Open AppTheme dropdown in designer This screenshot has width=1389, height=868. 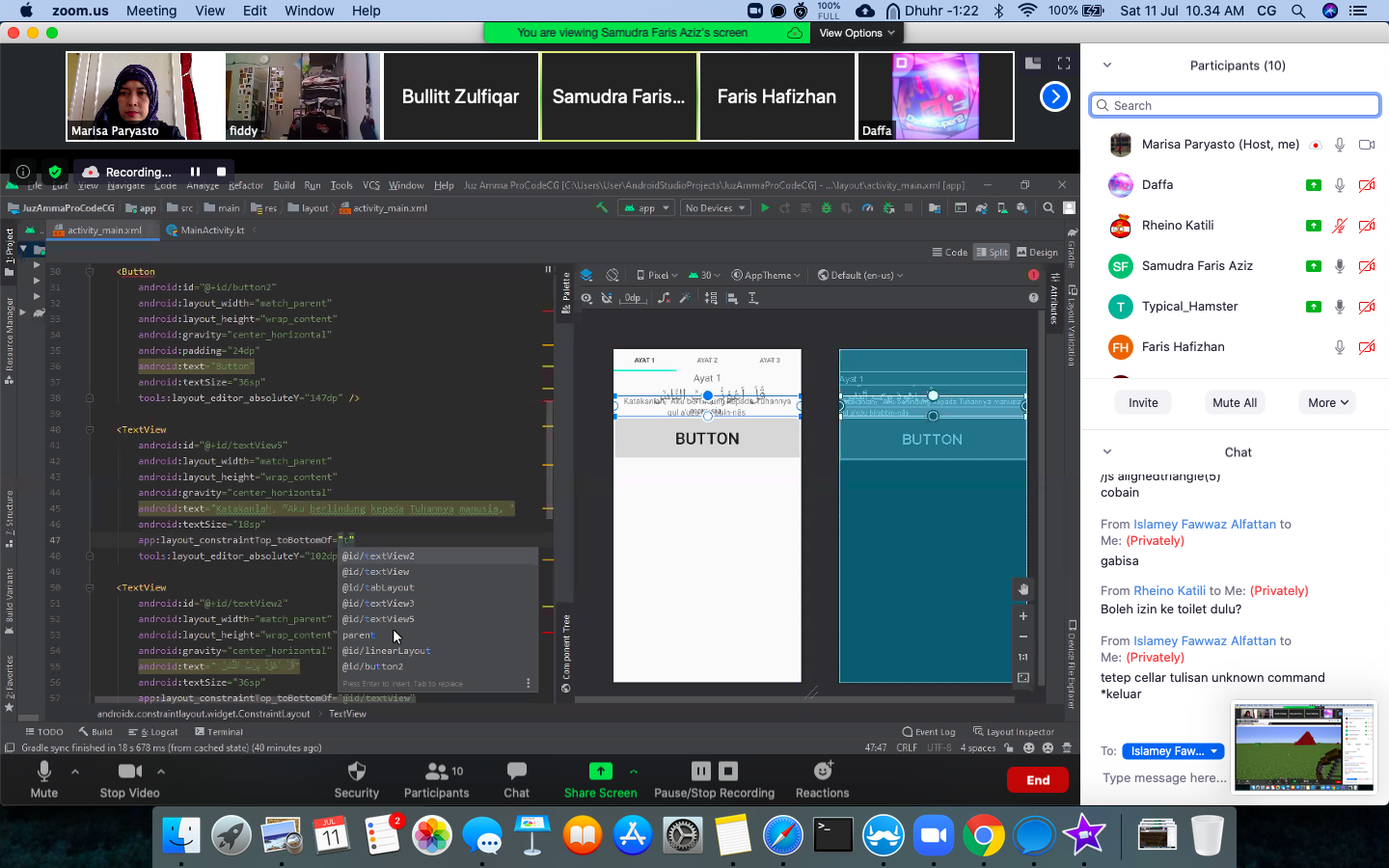pyautogui.click(x=766, y=275)
